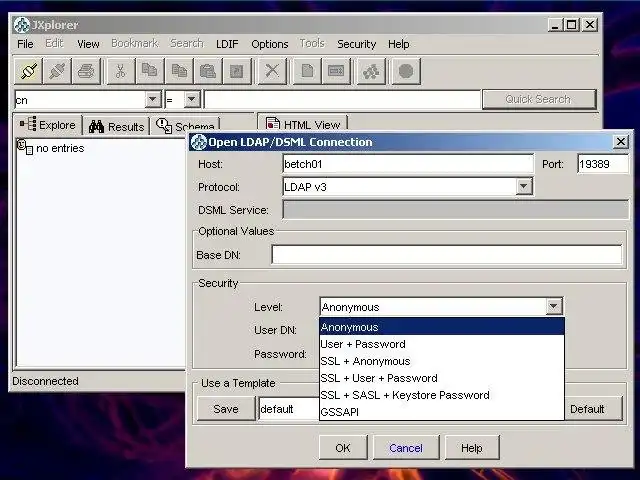Close the Open LDAP/DSML Connection dialog
The width and height of the screenshot is (640, 480).
pyautogui.click(x=620, y=142)
